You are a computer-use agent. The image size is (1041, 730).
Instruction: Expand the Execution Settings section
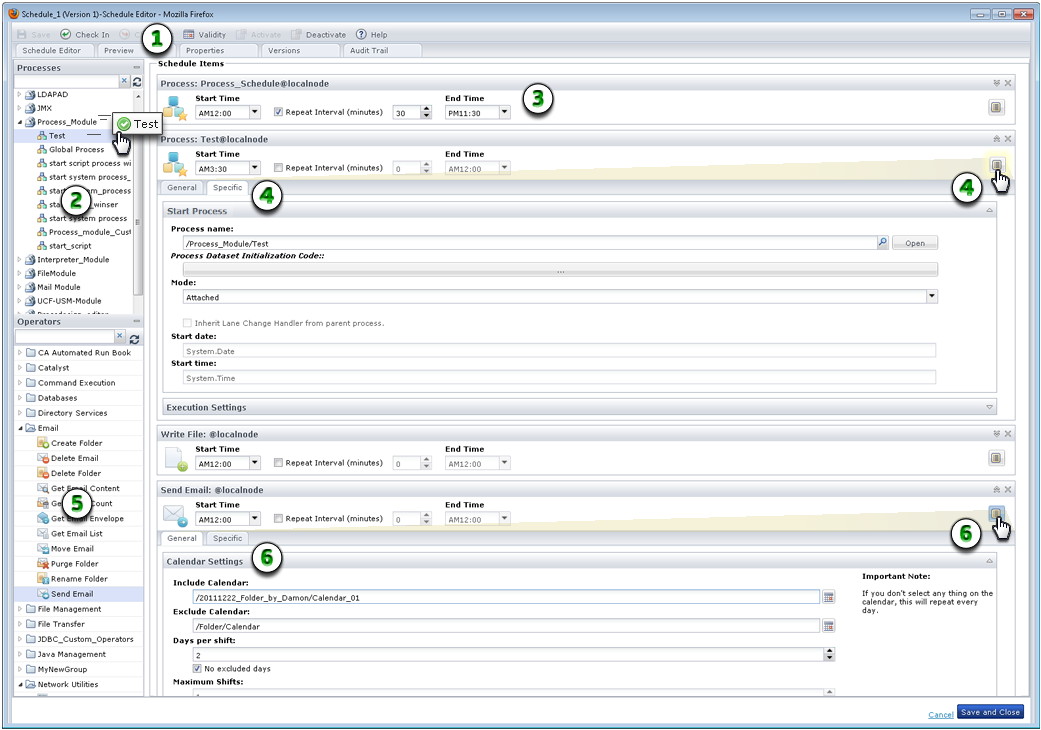[x=989, y=407]
